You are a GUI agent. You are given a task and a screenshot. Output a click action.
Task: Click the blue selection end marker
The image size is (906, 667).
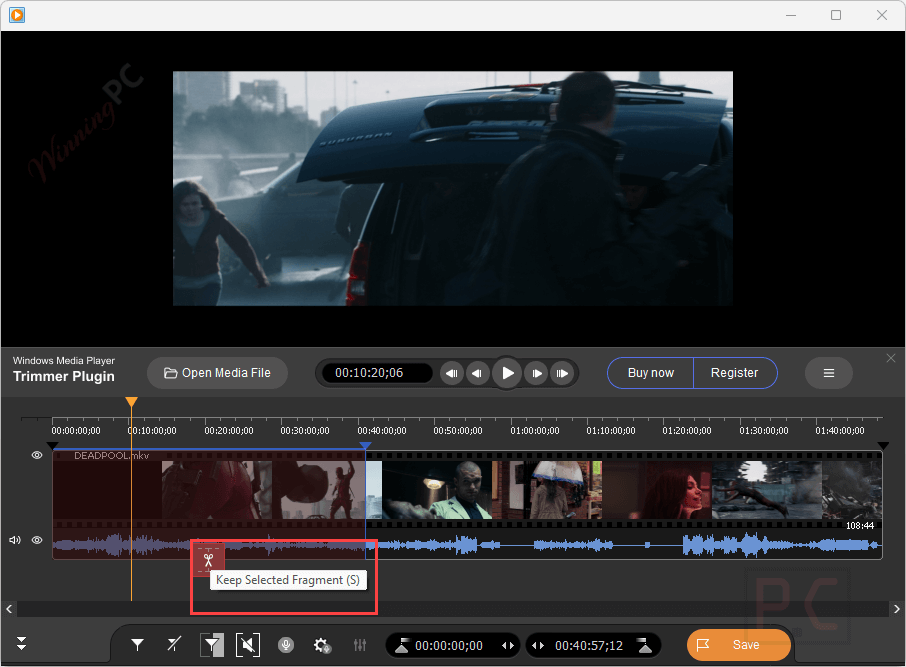tap(365, 445)
